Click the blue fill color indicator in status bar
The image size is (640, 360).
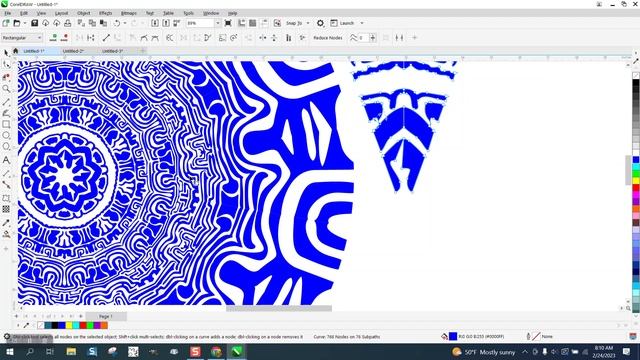click(x=453, y=336)
